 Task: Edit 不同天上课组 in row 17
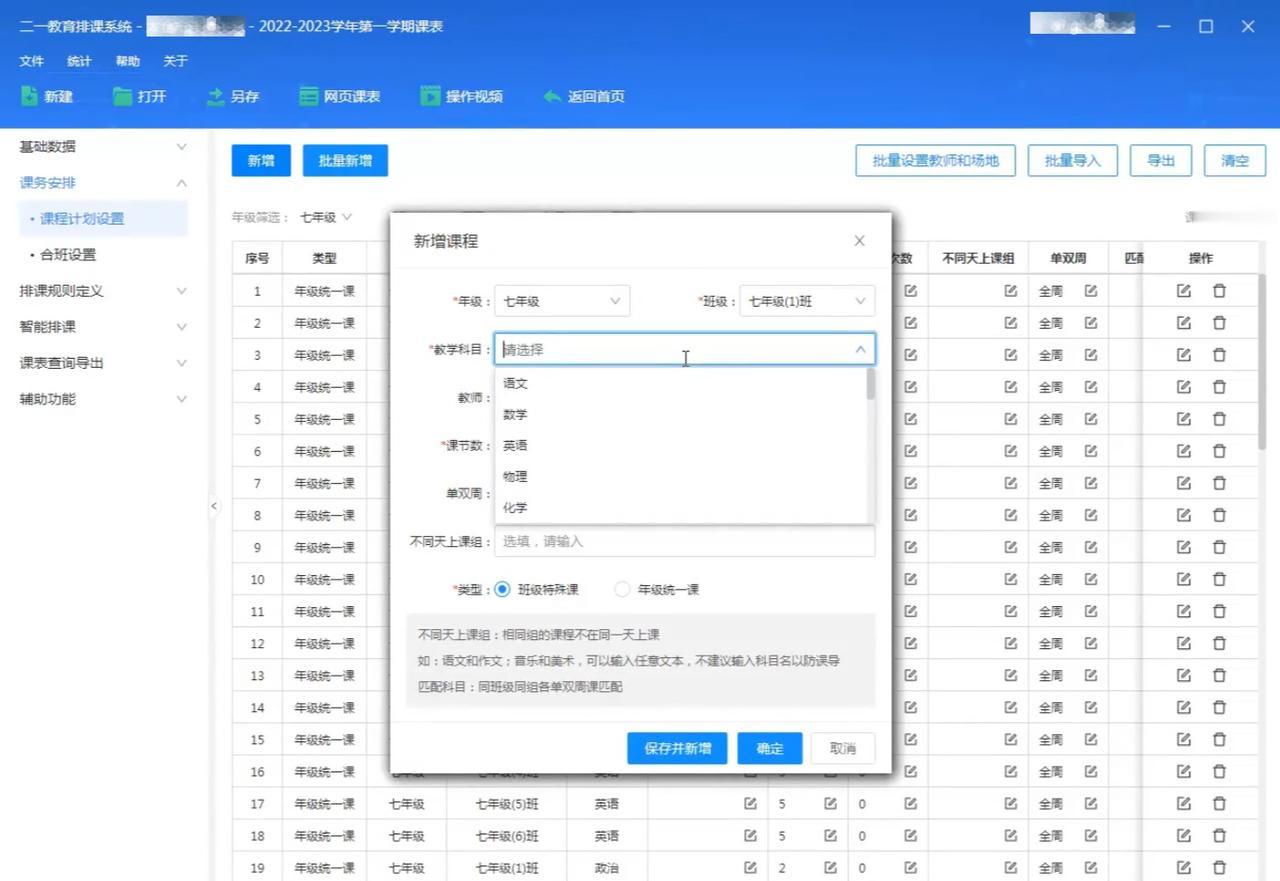click(1011, 803)
